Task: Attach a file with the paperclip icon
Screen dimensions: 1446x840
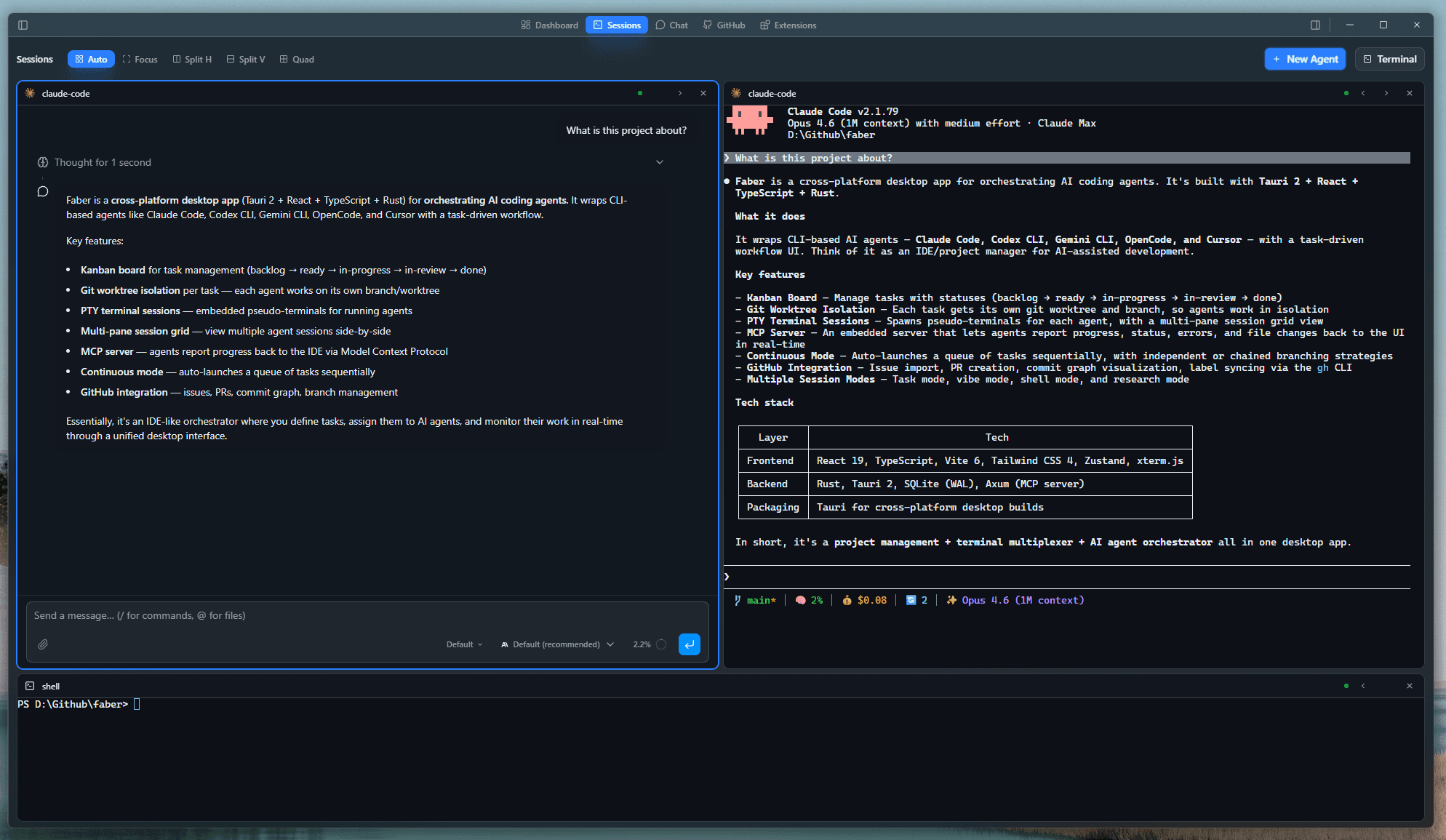Action: point(43,644)
